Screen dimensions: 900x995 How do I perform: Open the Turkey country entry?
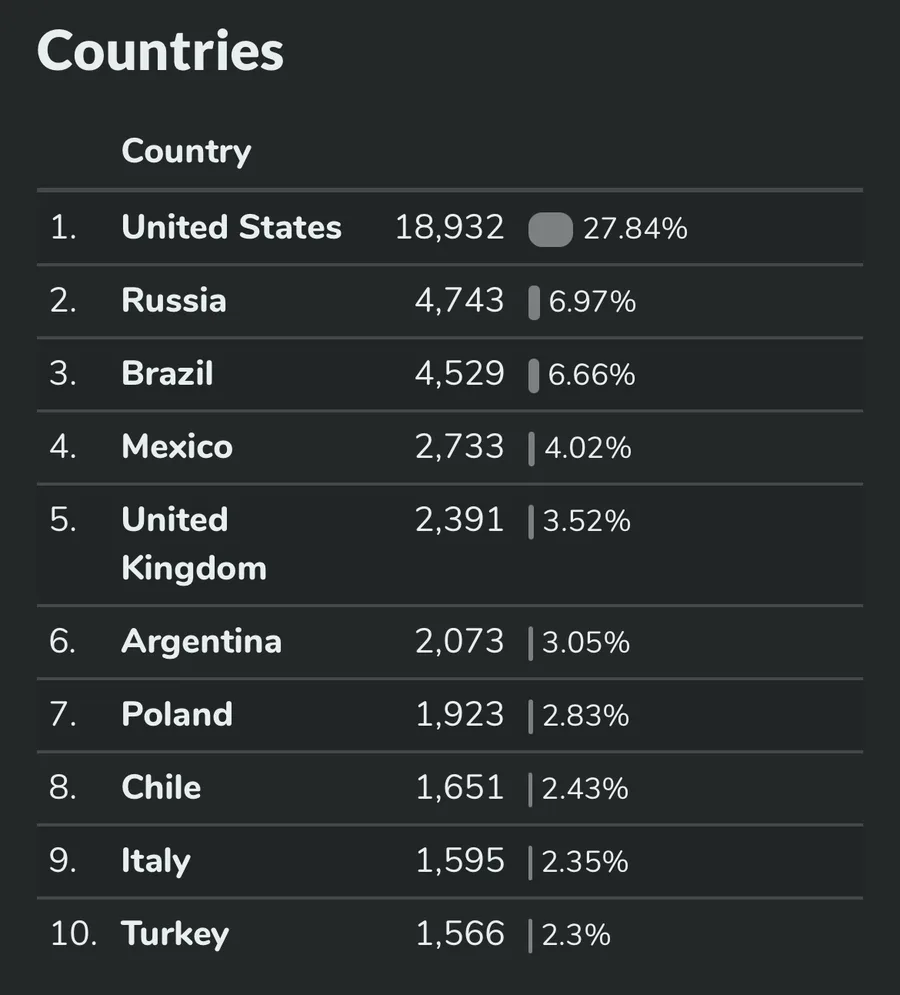175,934
